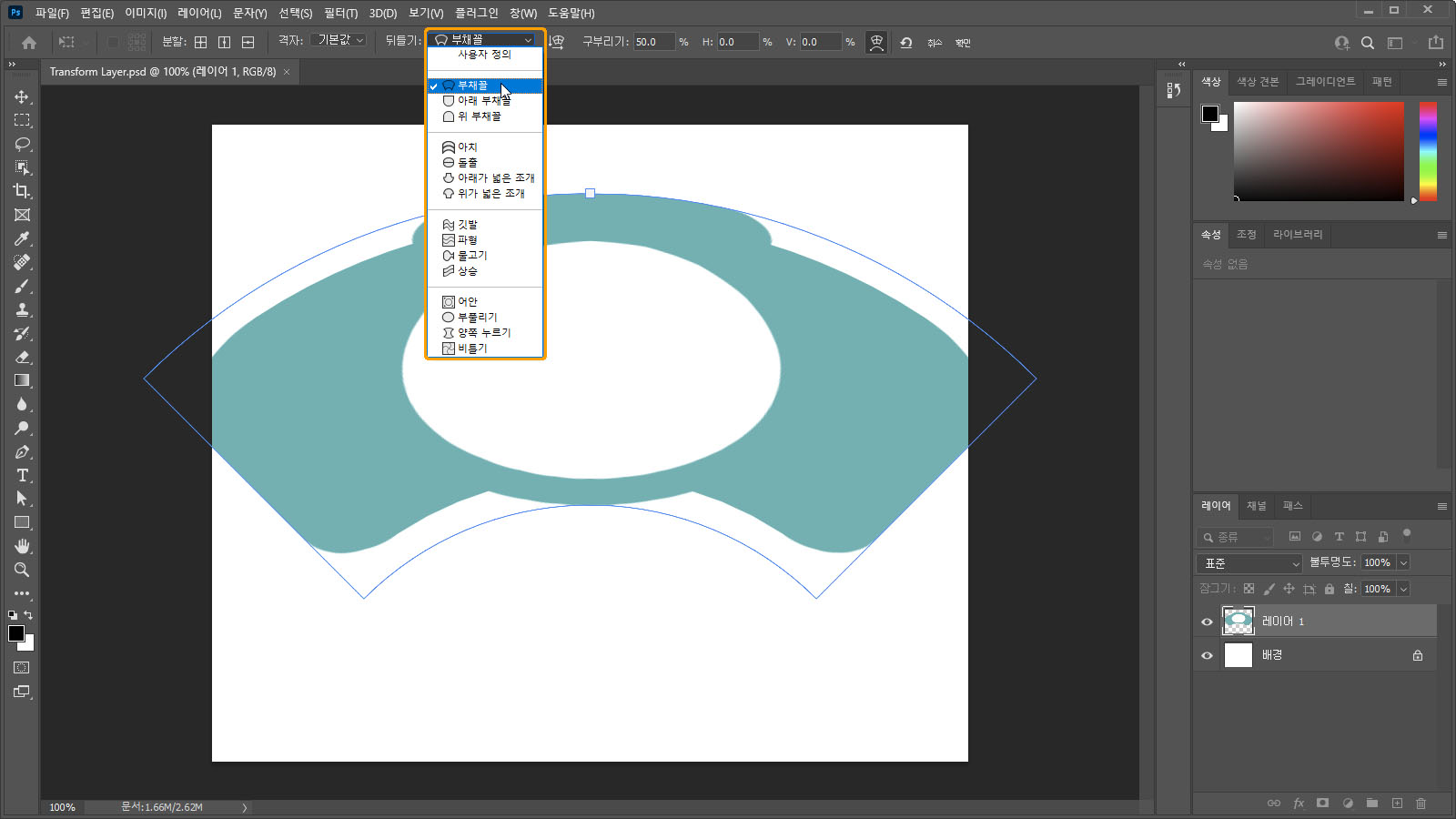
Task: Open the color panel options menu
Action: [1442, 82]
